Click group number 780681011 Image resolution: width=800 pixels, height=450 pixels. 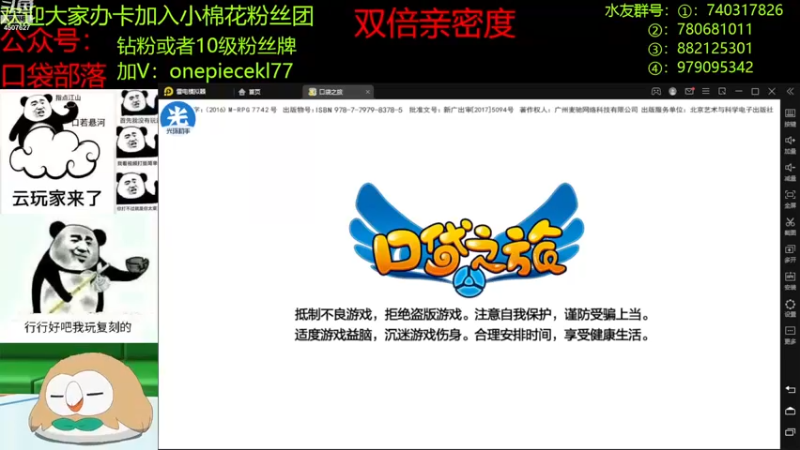[714, 29]
